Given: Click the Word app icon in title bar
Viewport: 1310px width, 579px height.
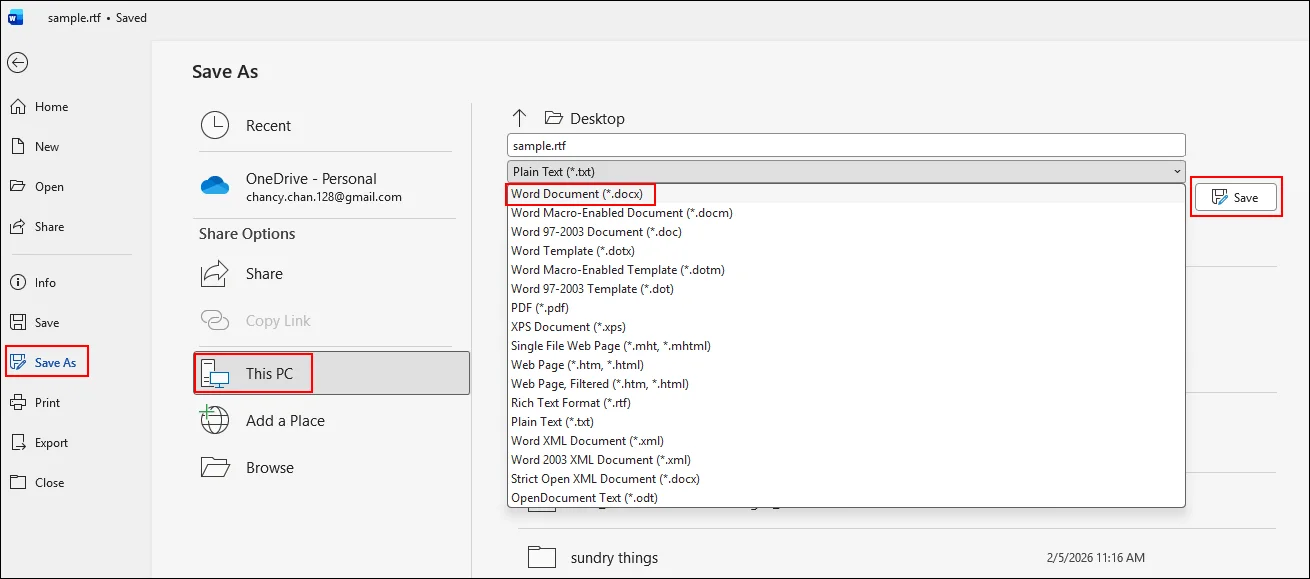Looking at the screenshot, I should (17, 18).
